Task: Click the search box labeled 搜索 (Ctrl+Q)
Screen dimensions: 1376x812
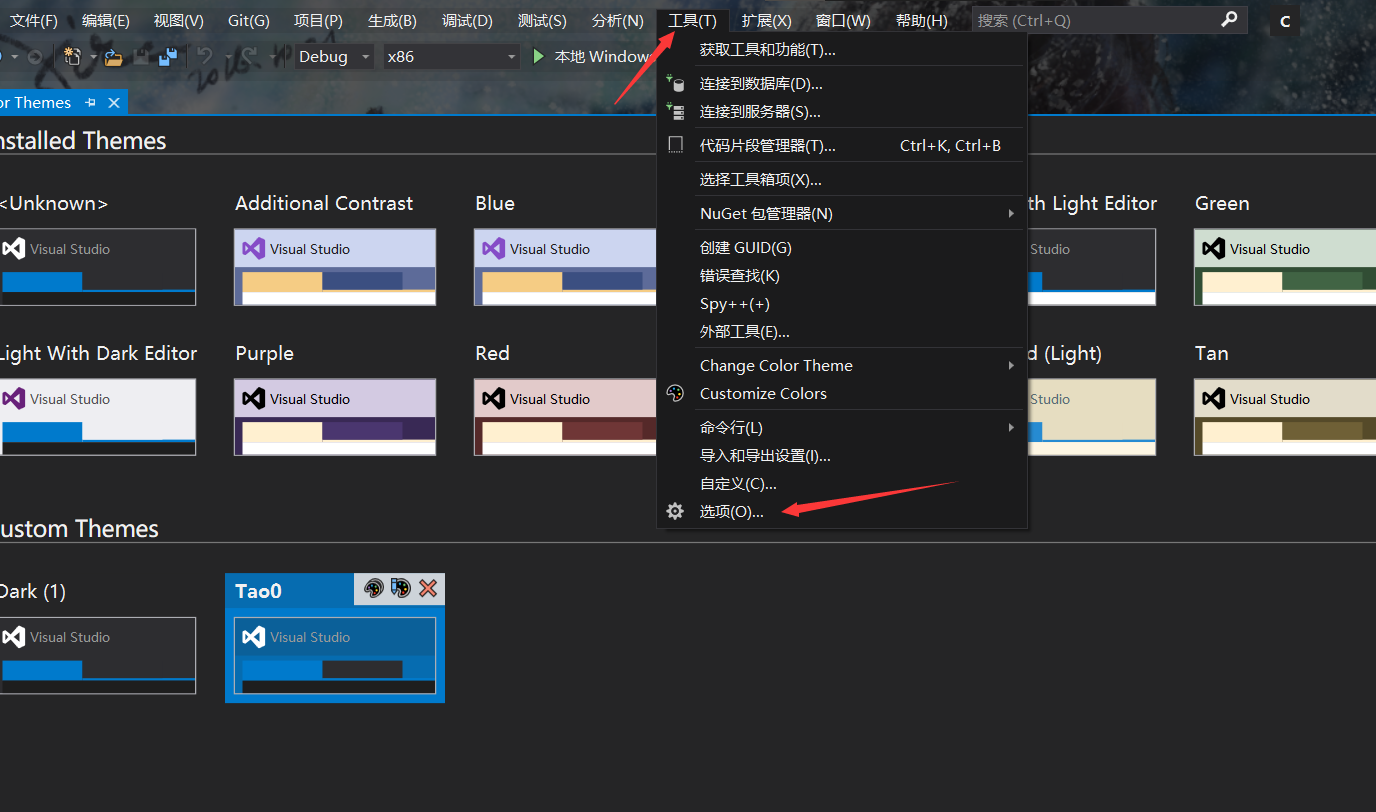Action: point(1100,19)
